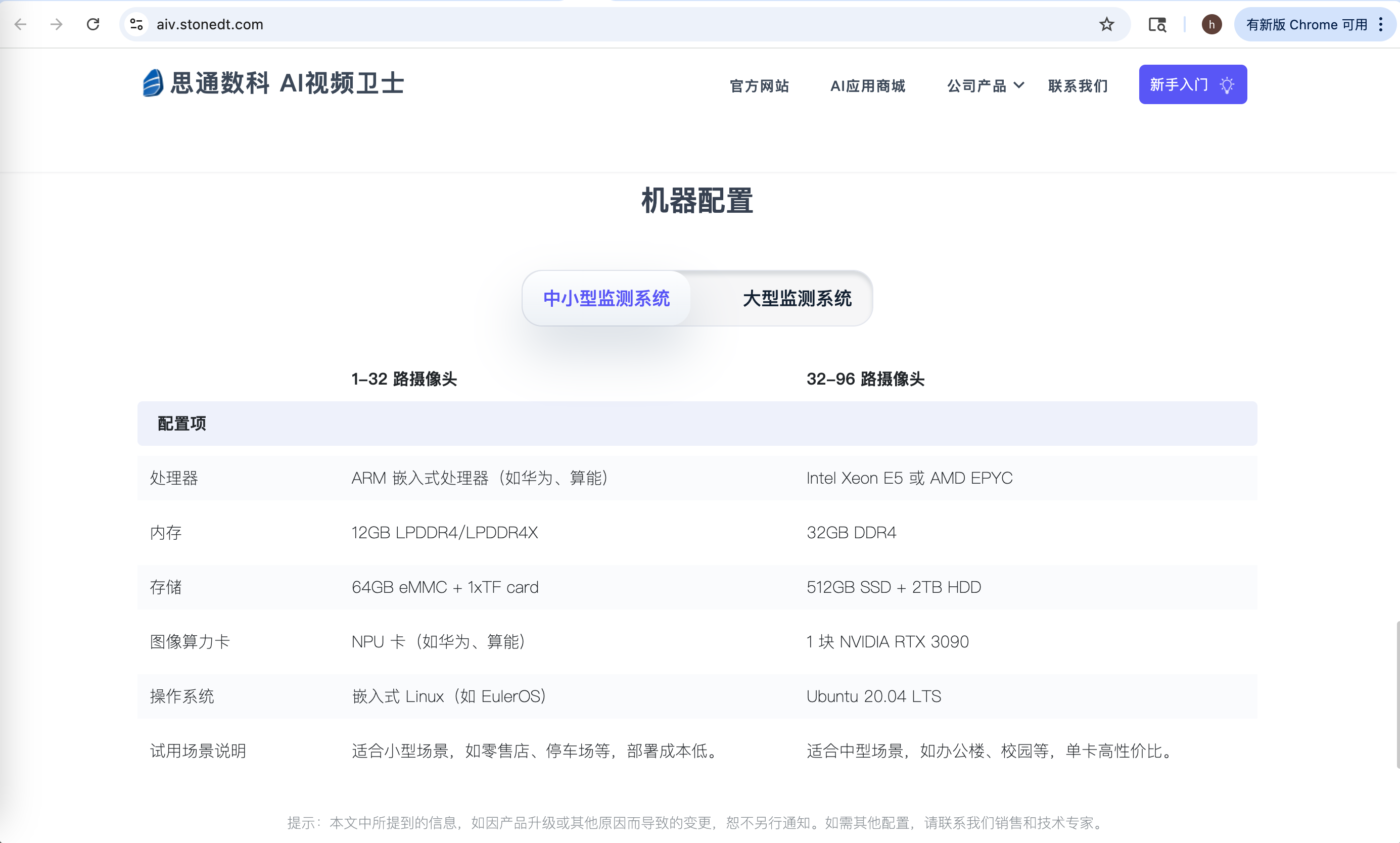Click the chevron next to 公司产品

pos(1019,85)
